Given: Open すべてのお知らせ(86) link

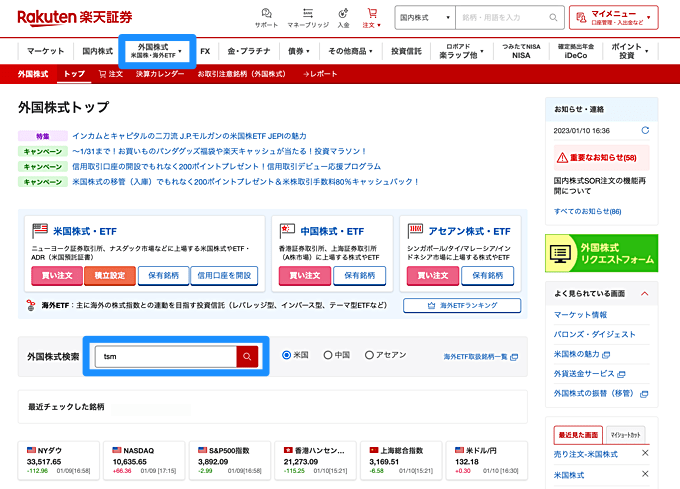Looking at the screenshot, I should coord(588,212).
